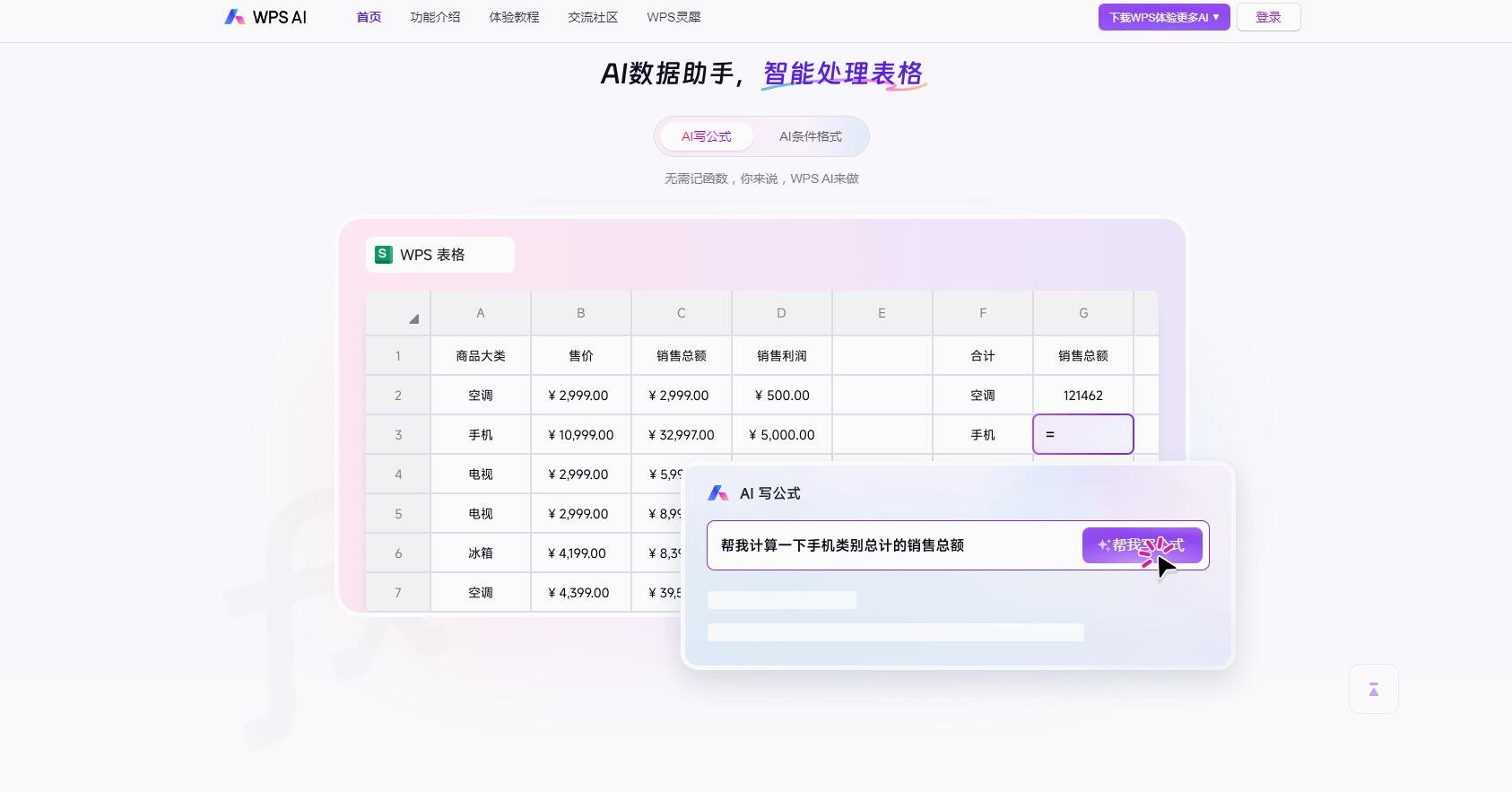Image resolution: width=1512 pixels, height=792 pixels.
Task: Click the AI 写公式 panel logo icon
Action: 717,493
